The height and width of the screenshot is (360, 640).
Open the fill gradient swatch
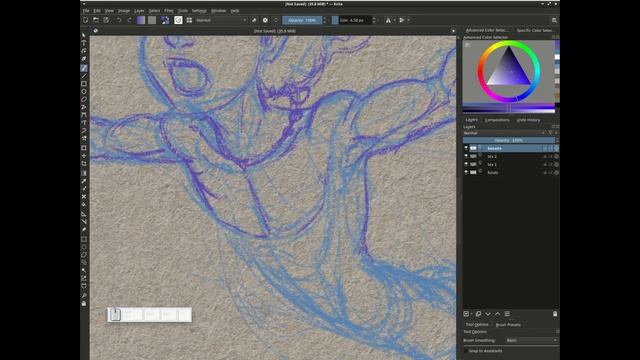pos(141,20)
